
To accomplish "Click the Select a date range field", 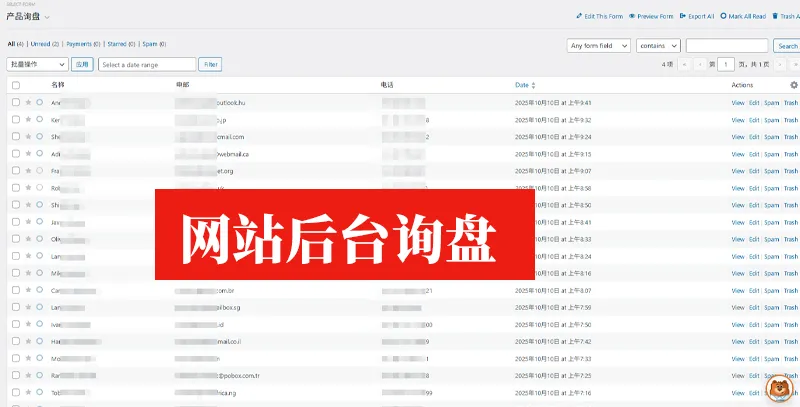I will point(146,64).
